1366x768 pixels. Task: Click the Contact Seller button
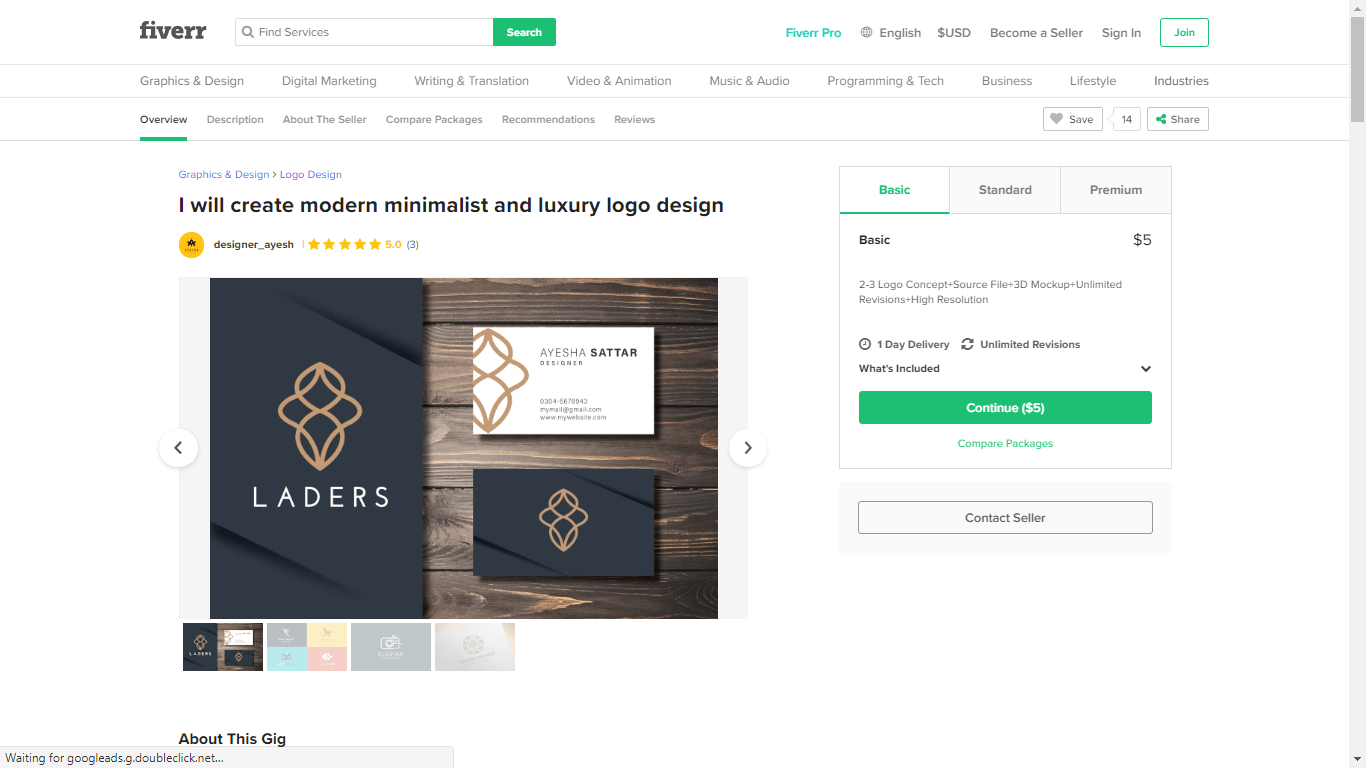1005,518
